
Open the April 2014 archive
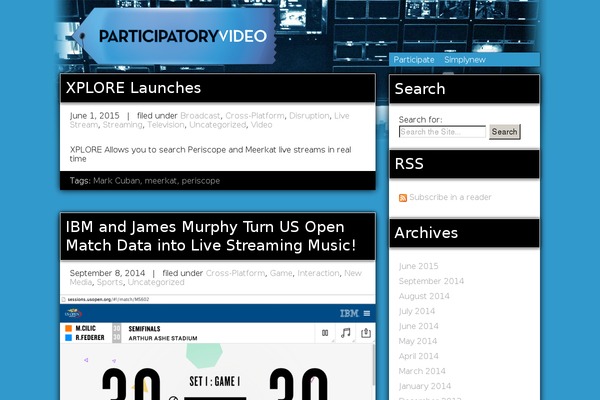pyautogui.click(x=418, y=356)
